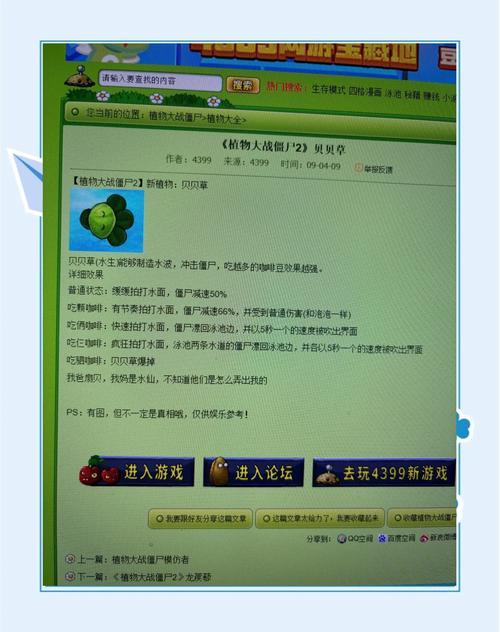Click the potato mine icon beside the search box
The width and height of the screenshot is (500, 632).
pyautogui.click(x=79, y=77)
